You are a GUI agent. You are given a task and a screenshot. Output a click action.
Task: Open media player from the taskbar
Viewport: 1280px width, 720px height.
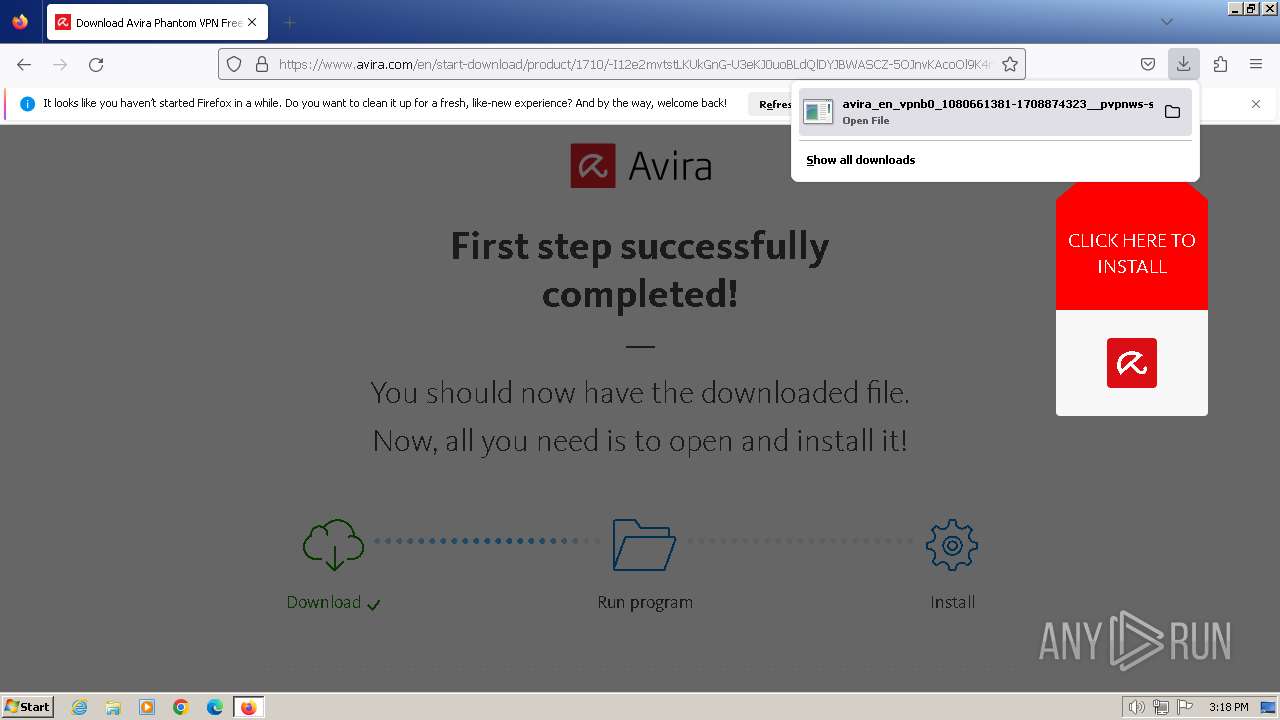click(147, 707)
